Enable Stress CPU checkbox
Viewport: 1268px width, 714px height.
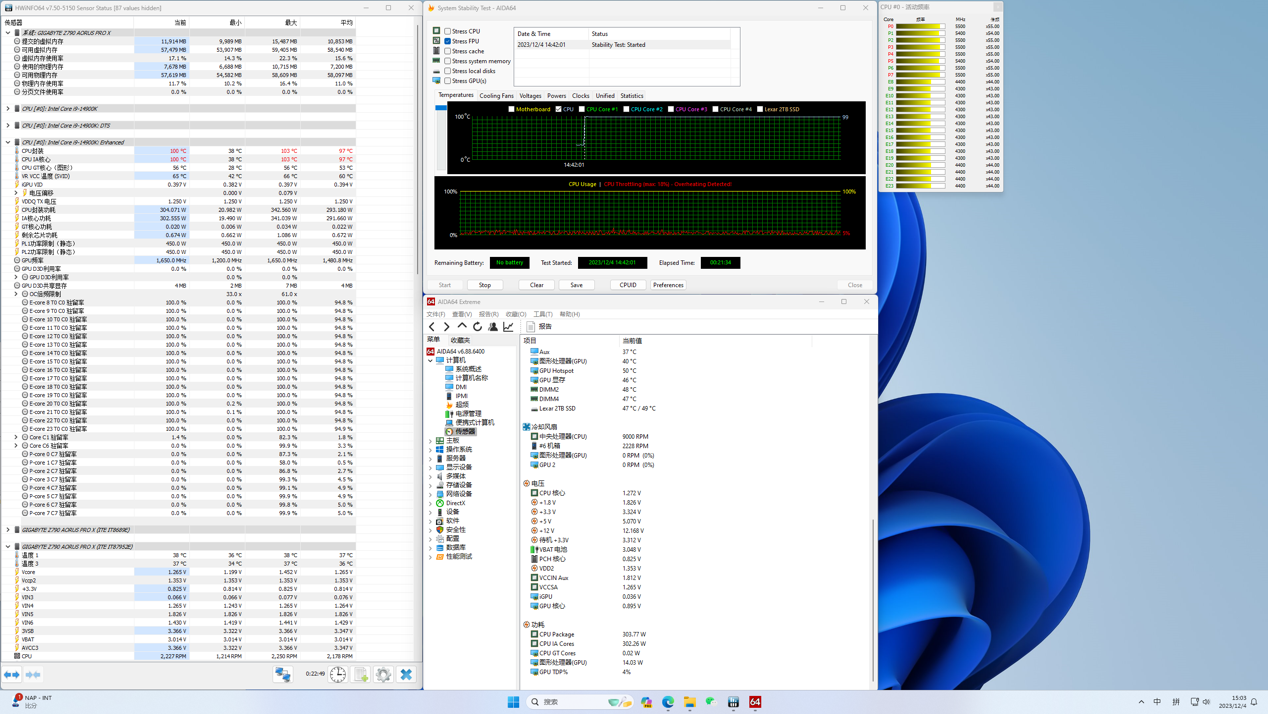coord(447,31)
